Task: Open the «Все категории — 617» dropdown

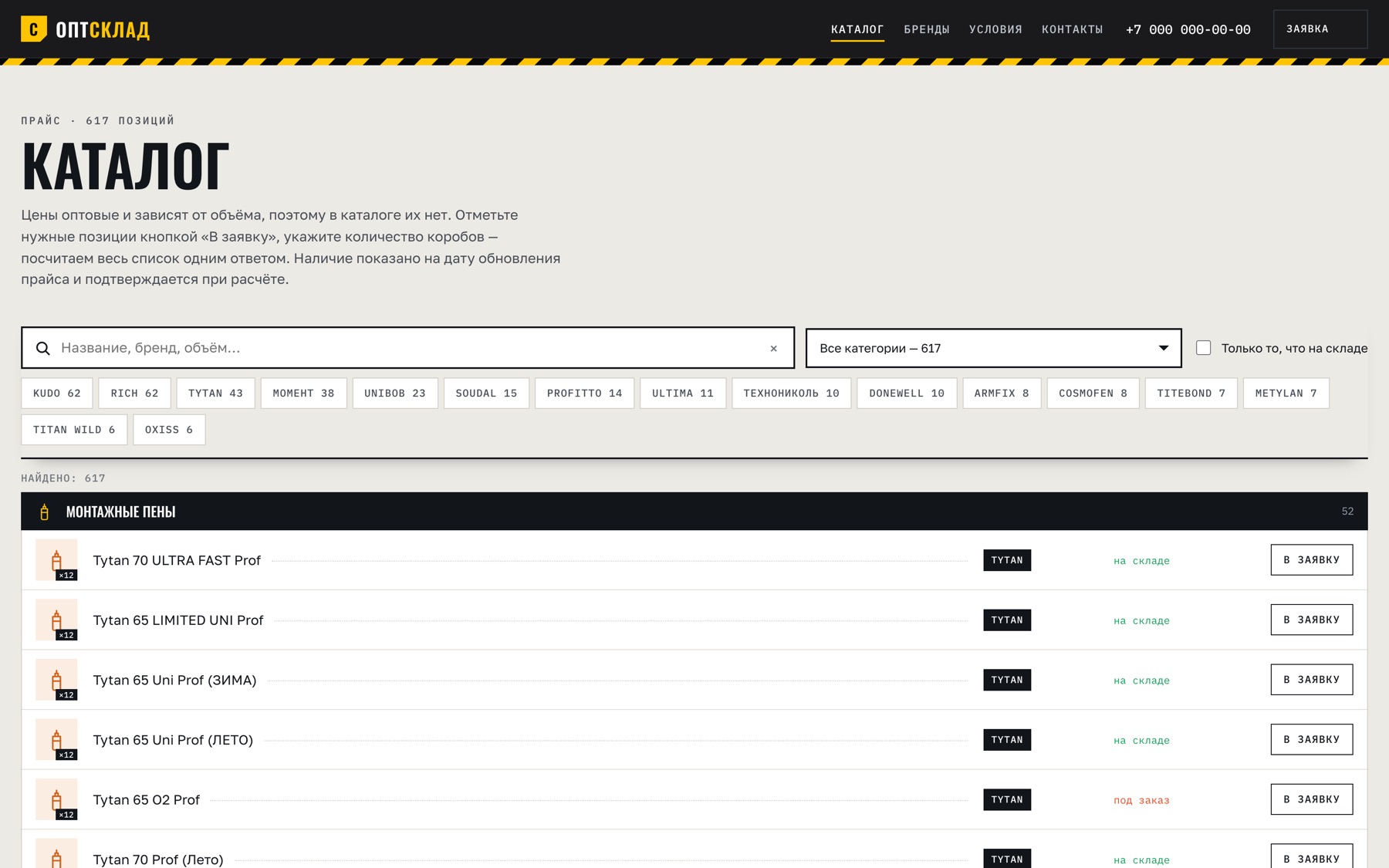Action: [994, 348]
